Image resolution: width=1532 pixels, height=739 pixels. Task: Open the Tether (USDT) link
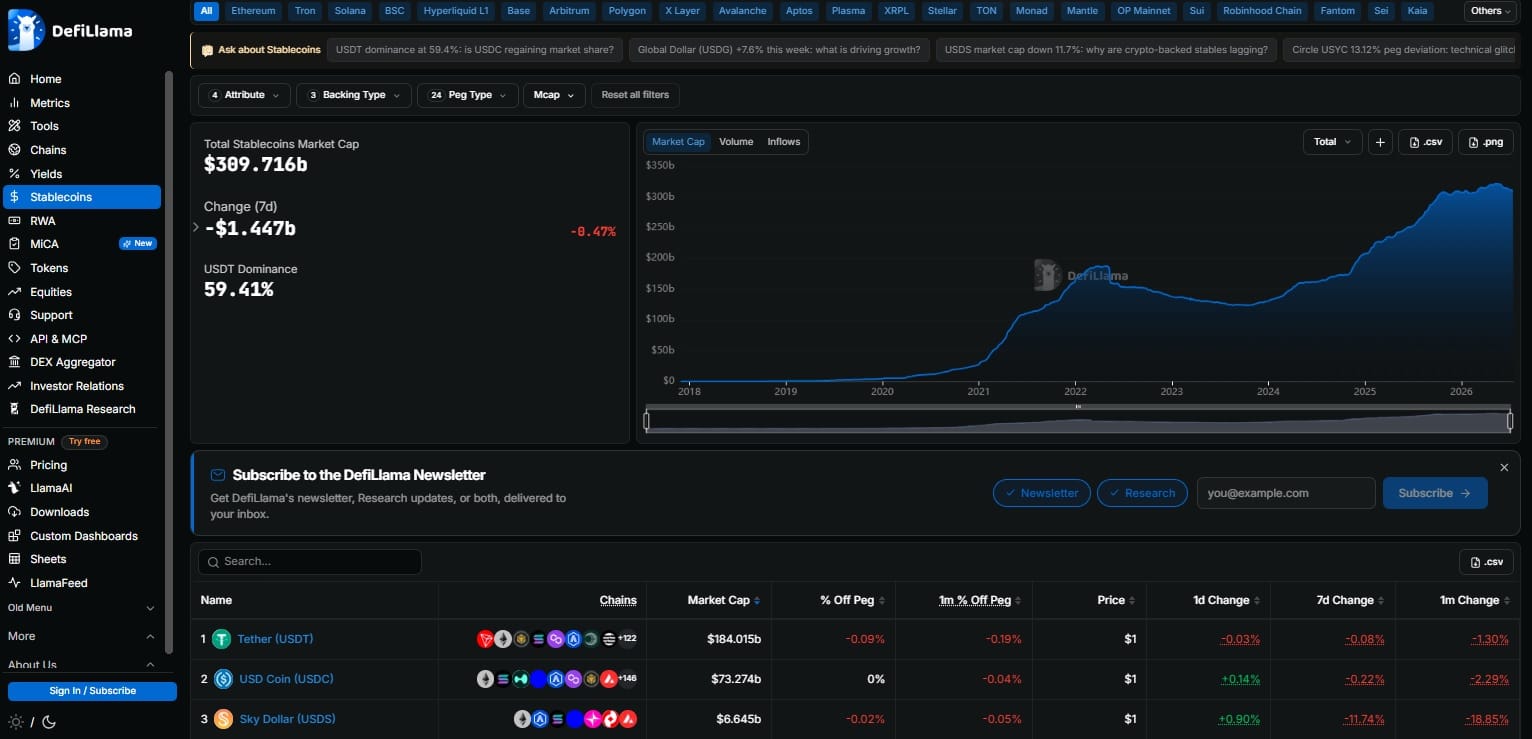click(x=275, y=639)
